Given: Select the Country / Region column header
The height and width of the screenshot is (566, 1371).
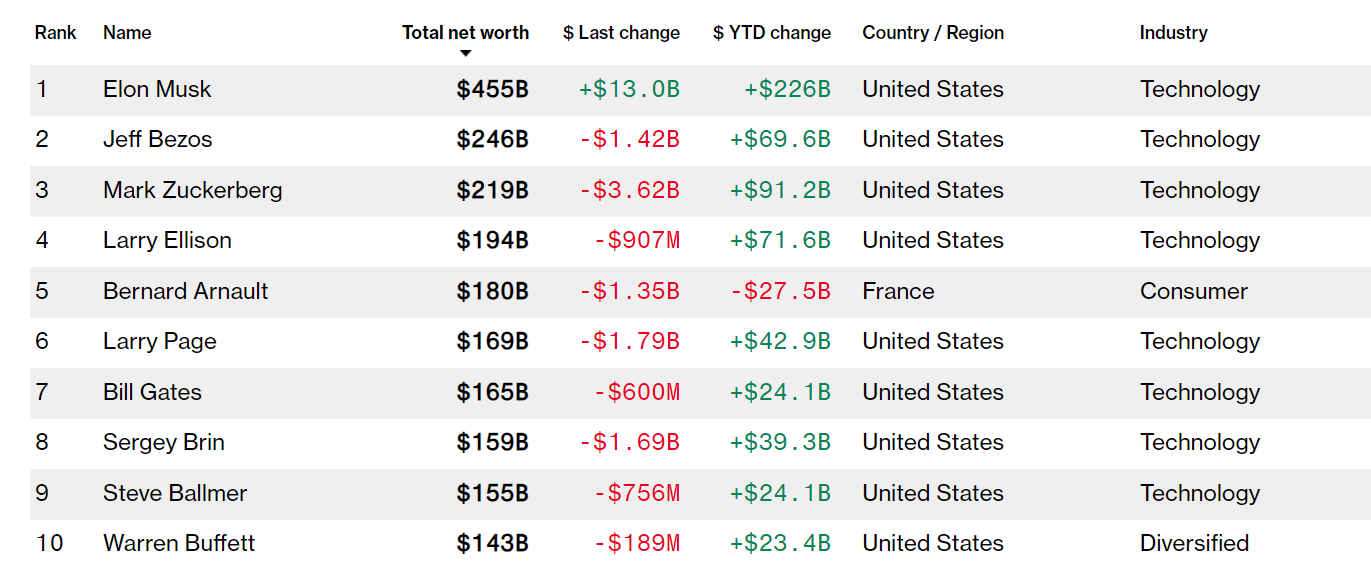Looking at the screenshot, I should pos(933,32).
